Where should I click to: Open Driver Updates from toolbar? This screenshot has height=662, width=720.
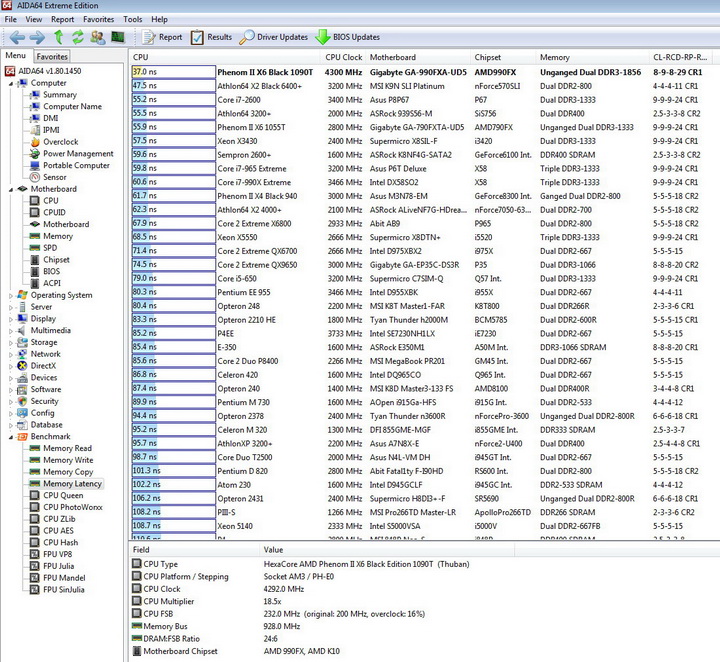coord(274,37)
